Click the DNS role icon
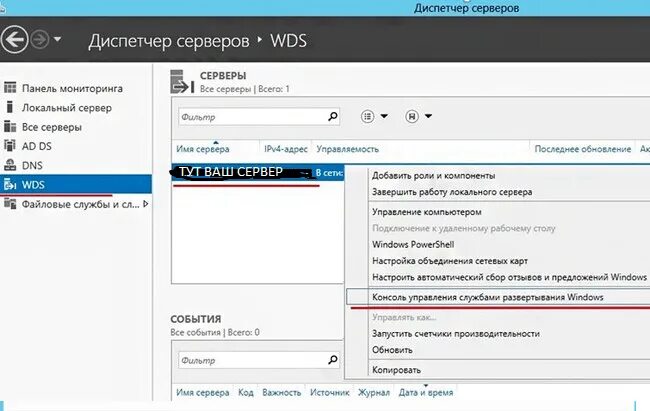The image size is (650, 411). point(10,165)
